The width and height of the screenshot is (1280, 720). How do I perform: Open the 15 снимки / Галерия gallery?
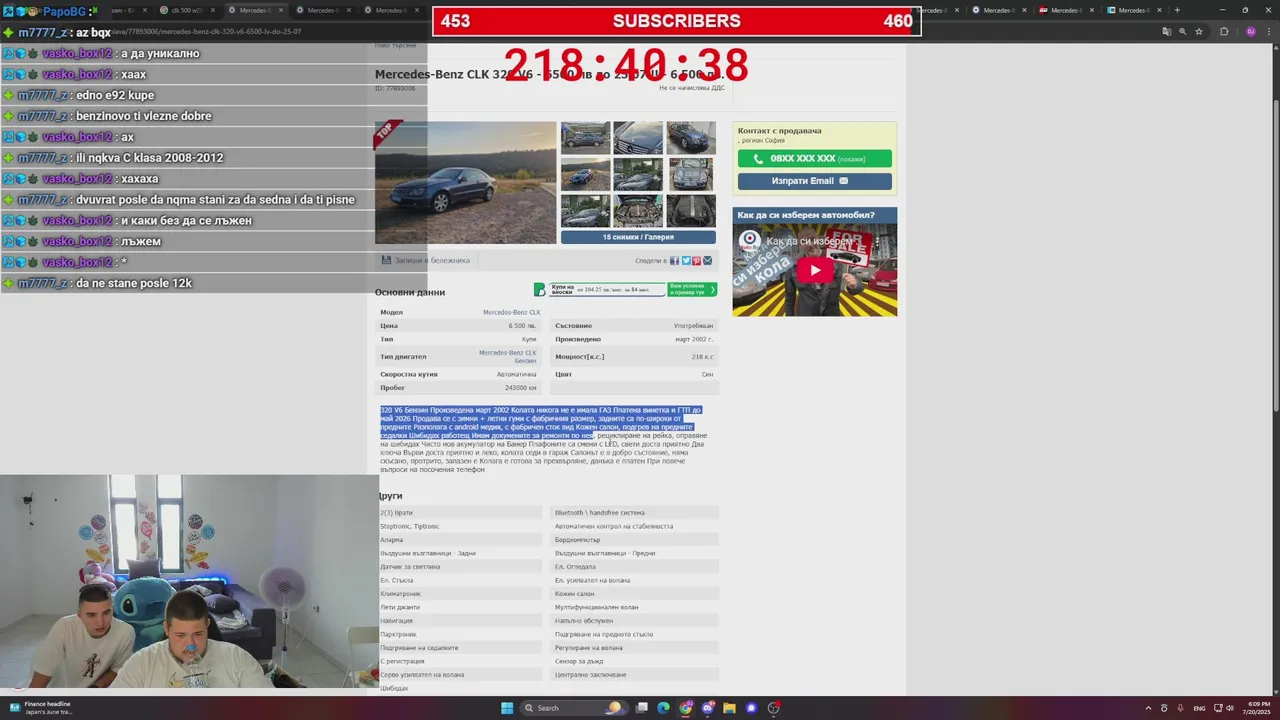[638, 237]
